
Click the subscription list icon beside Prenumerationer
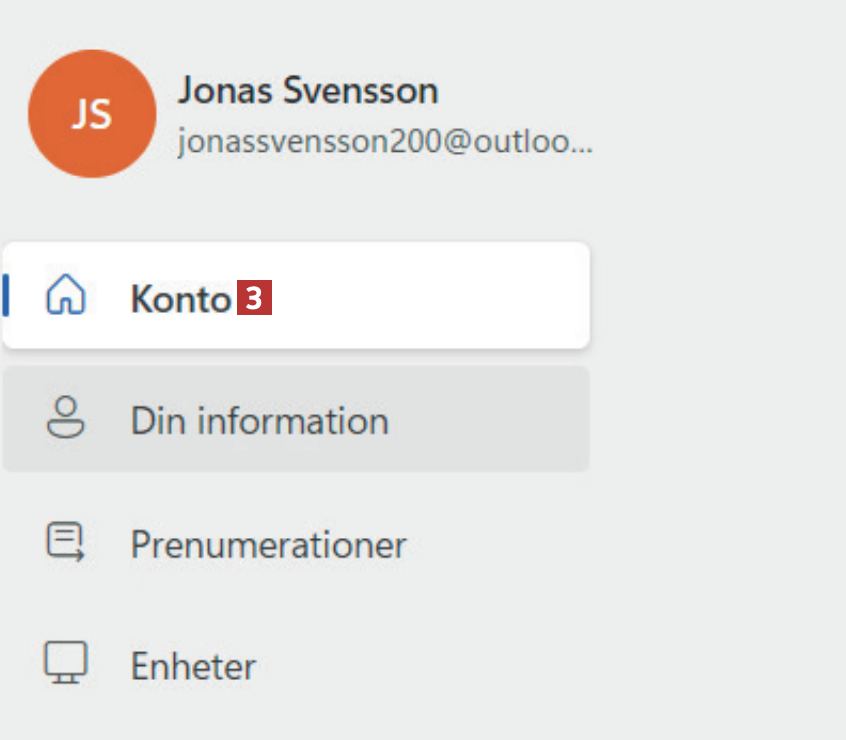coord(66,543)
